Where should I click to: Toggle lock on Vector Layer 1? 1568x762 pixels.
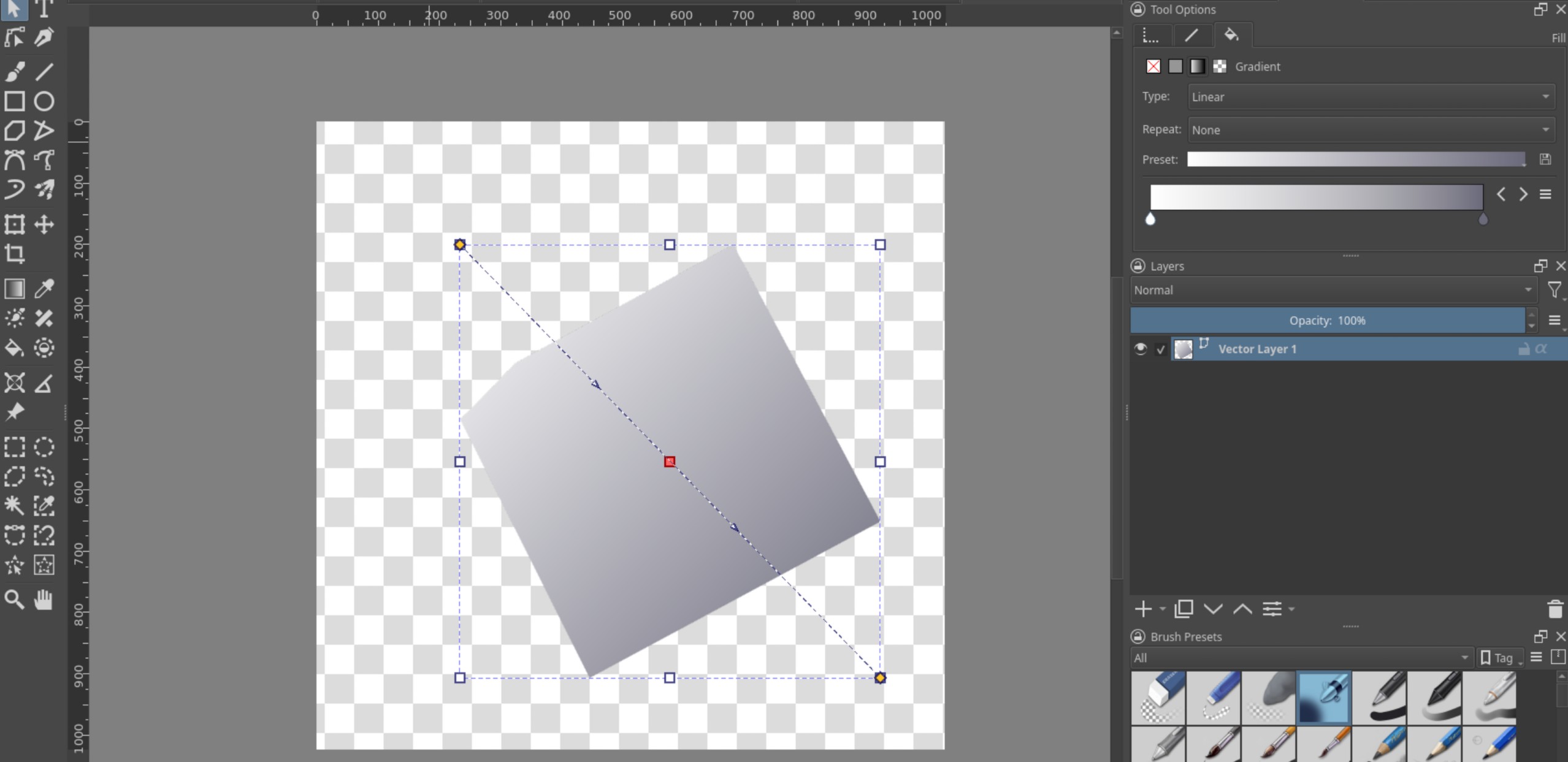[1523, 349]
